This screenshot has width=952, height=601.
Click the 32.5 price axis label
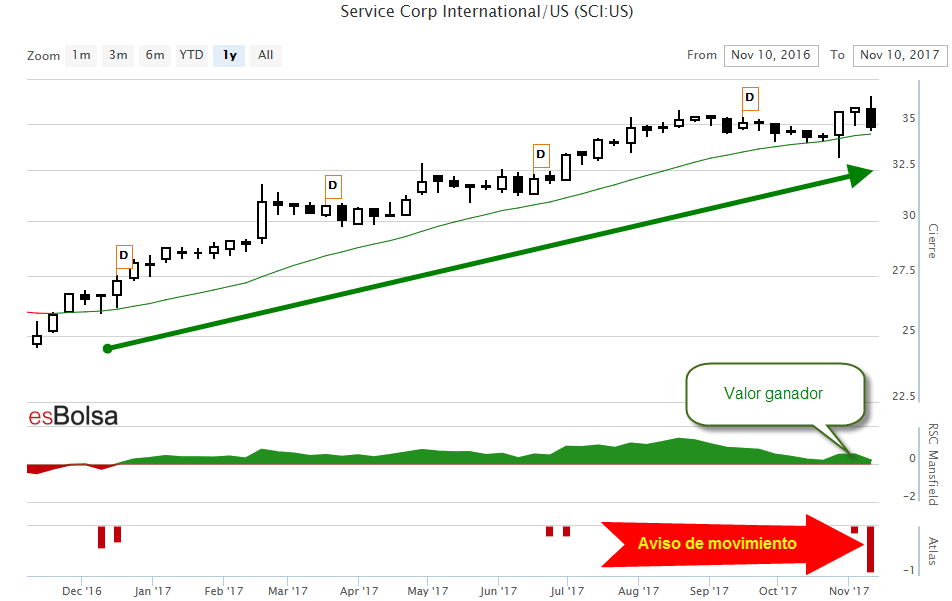click(x=903, y=165)
